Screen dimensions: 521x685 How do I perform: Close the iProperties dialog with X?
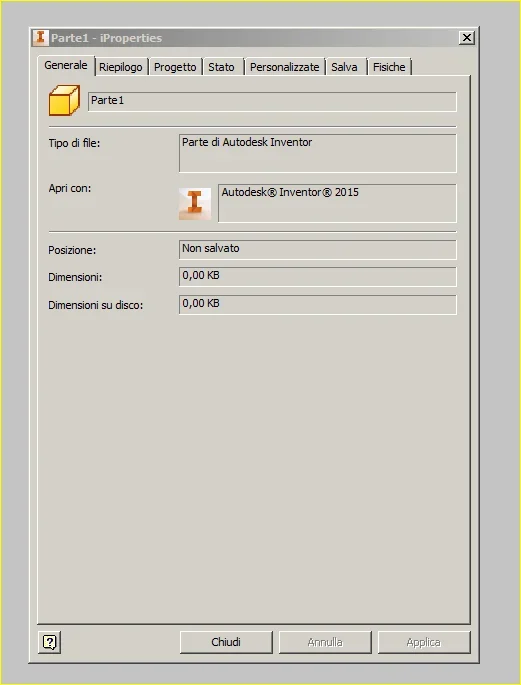(467, 38)
